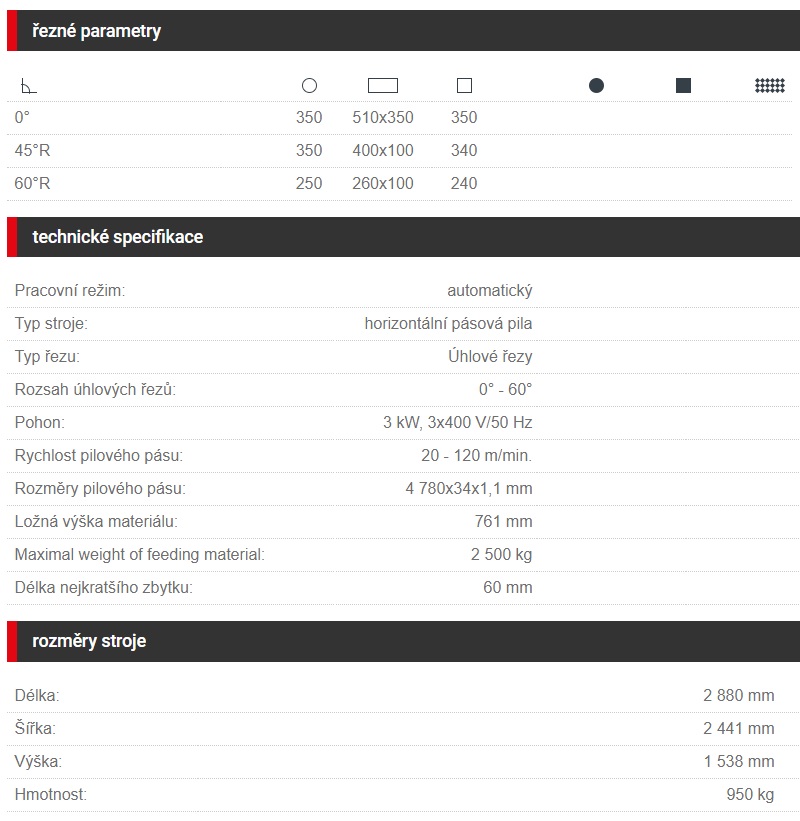800x821 pixels.
Task: Click the "2 880 mm" value
Action: [738, 695]
